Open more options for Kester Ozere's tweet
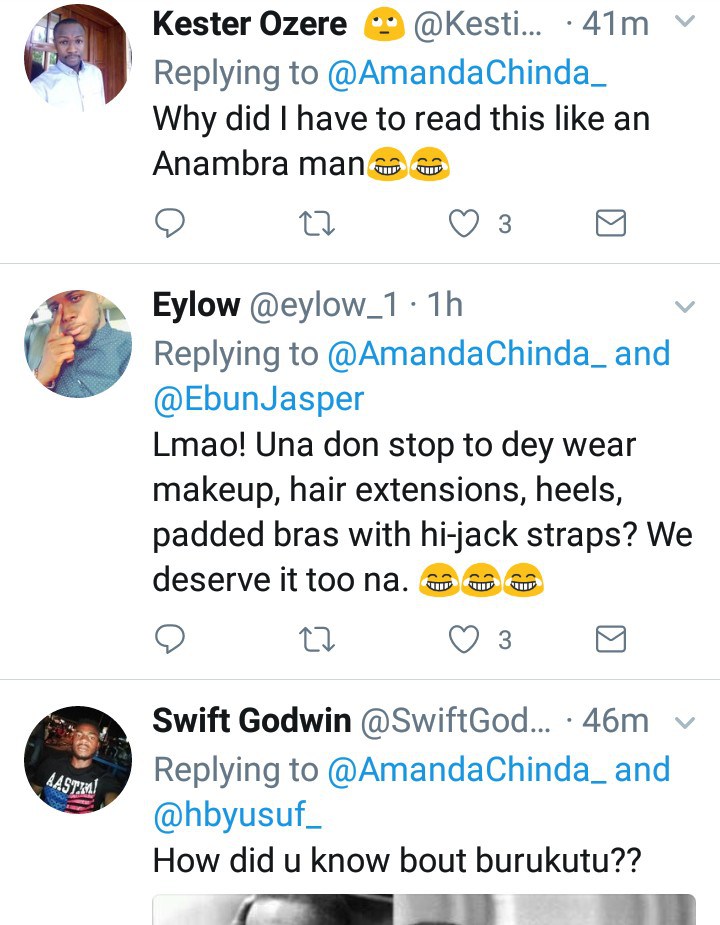The height and width of the screenshot is (925, 720). tap(685, 22)
